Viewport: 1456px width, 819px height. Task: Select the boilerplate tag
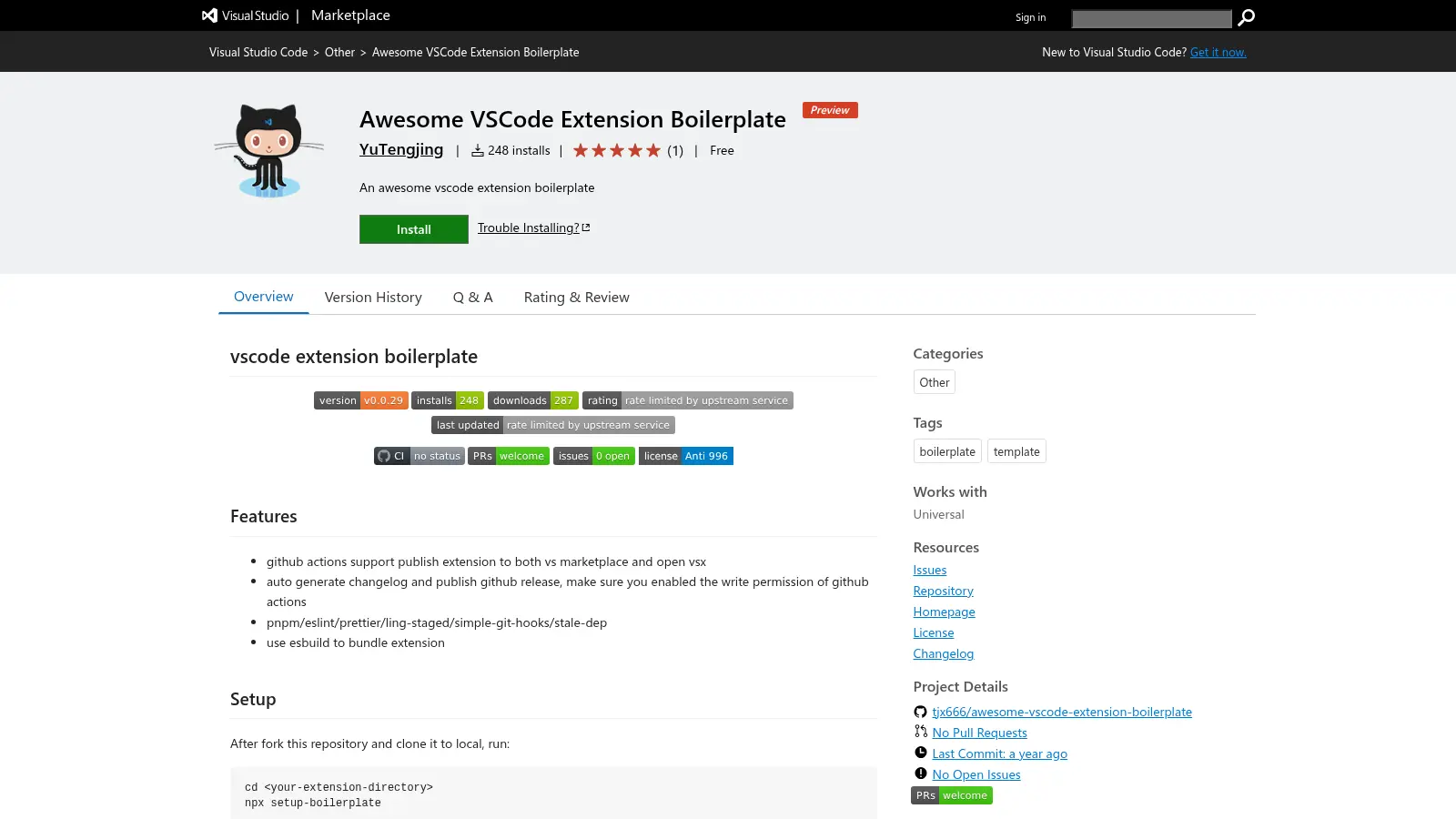tap(947, 451)
